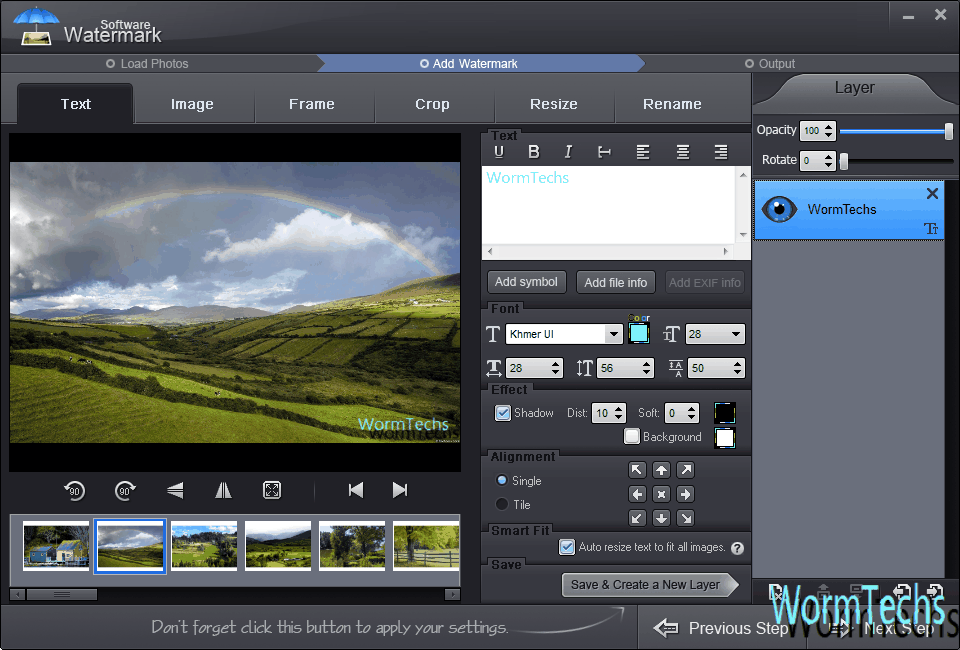
Task: Toggle strikethrough text formatting
Action: tap(604, 152)
